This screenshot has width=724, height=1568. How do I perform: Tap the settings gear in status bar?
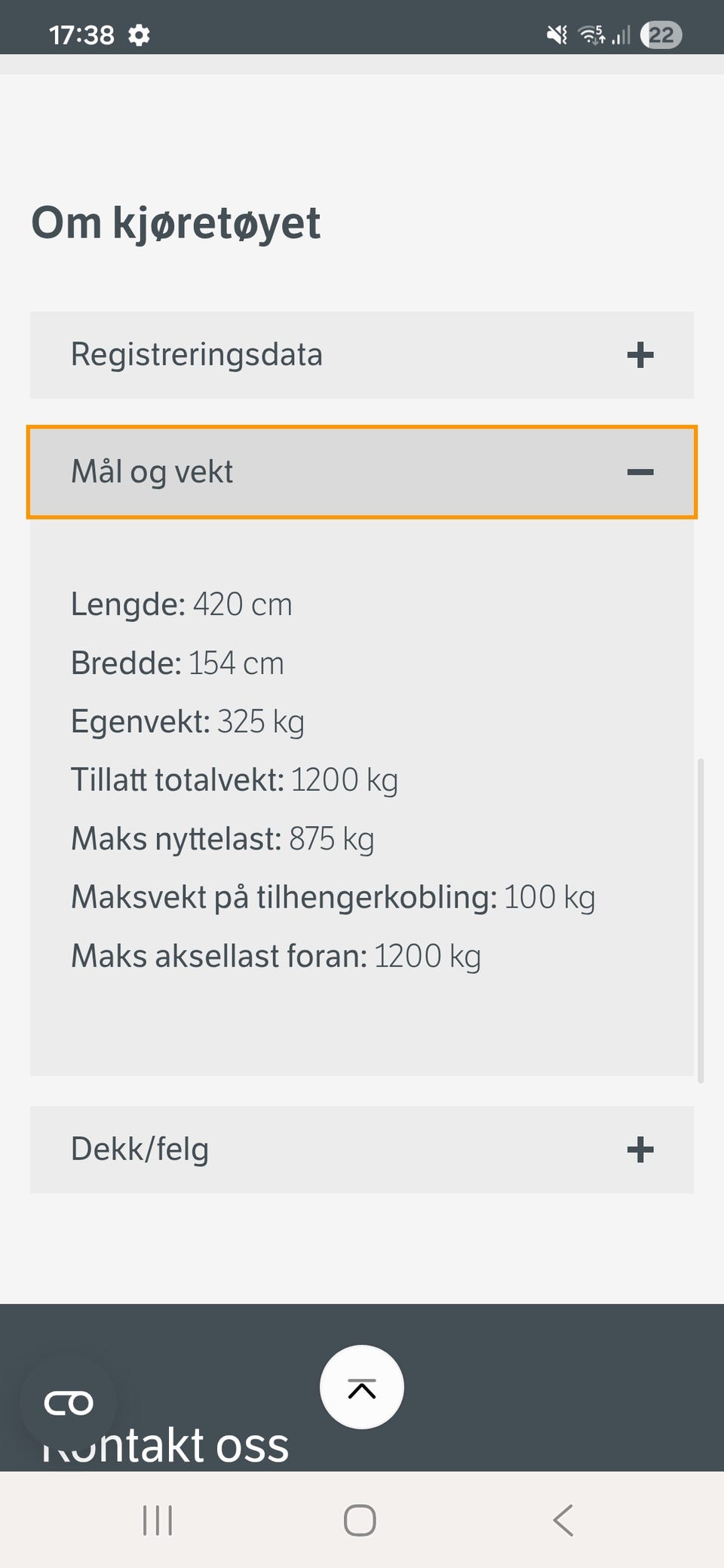[139, 35]
